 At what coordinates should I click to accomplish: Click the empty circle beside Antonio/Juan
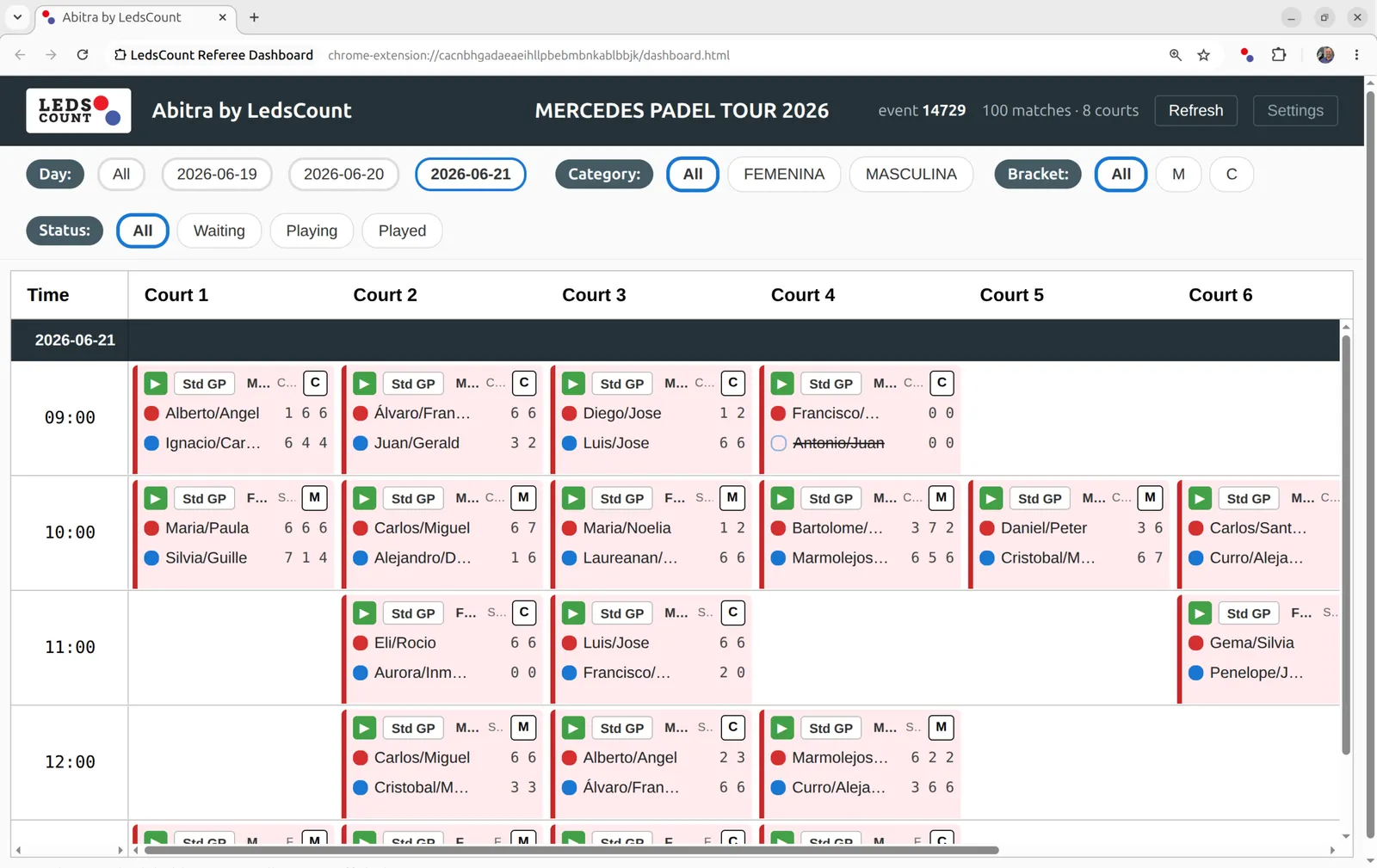click(778, 443)
